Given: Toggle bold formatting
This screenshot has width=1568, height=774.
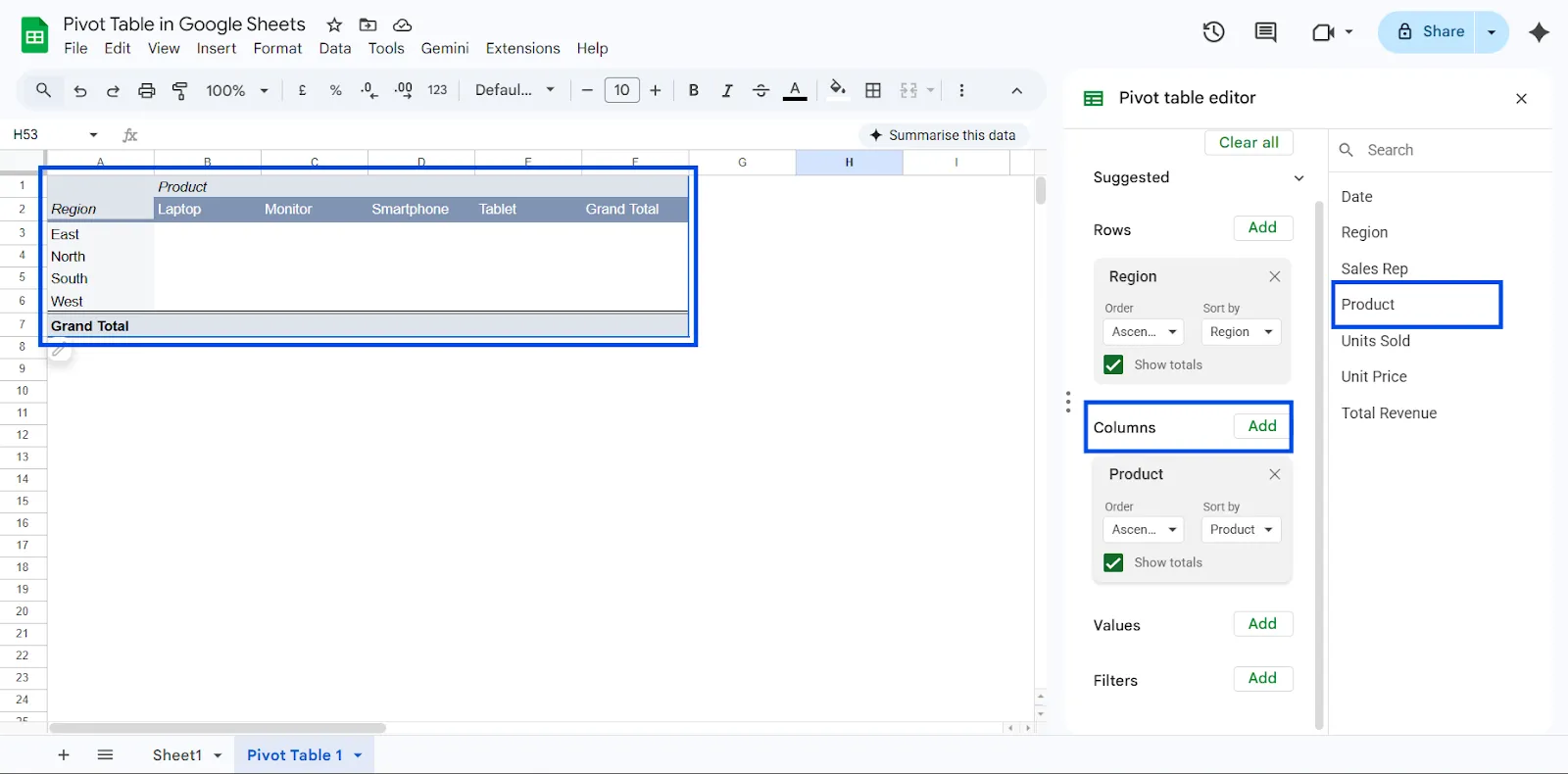Looking at the screenshot, I should 694,90.
